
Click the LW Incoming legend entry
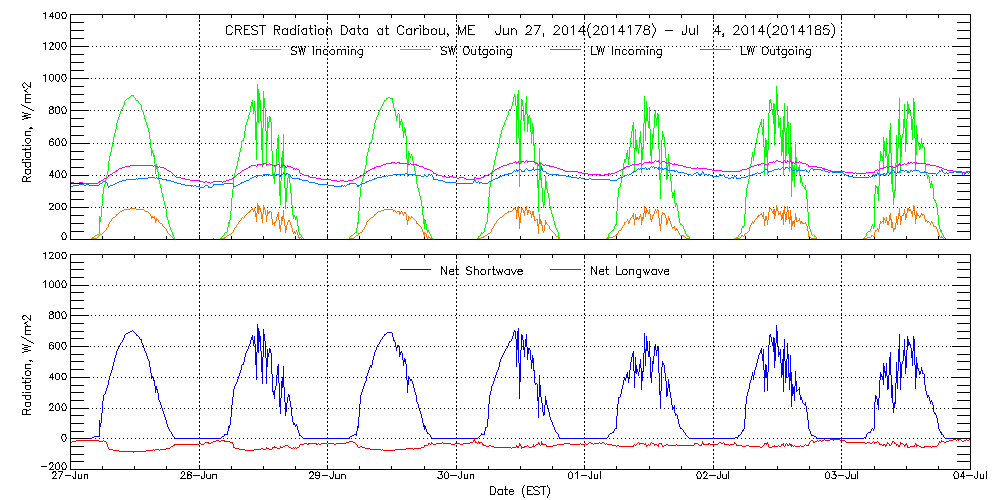click(620, 51)
